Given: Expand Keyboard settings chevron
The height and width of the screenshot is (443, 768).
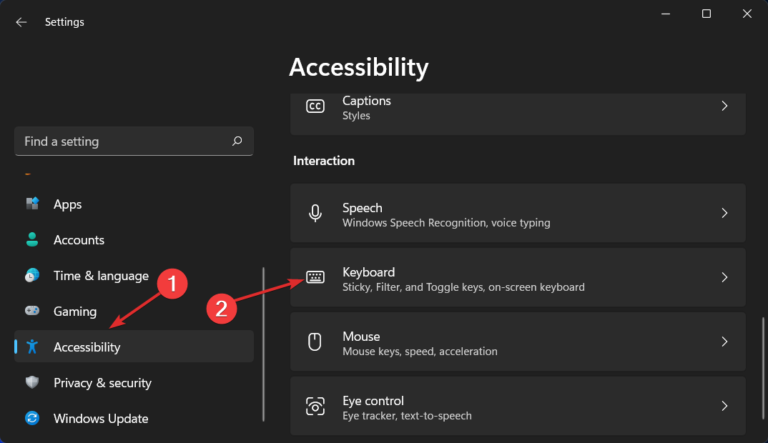Looking at the screenshot, I should (725, 278).
